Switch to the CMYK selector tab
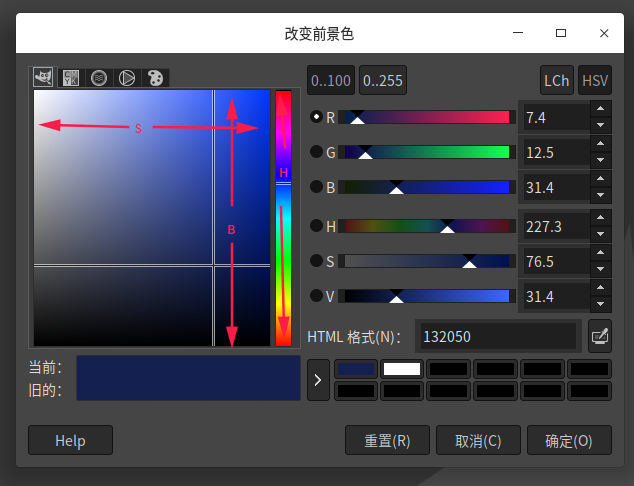634x486 pixels. [71, 78]
